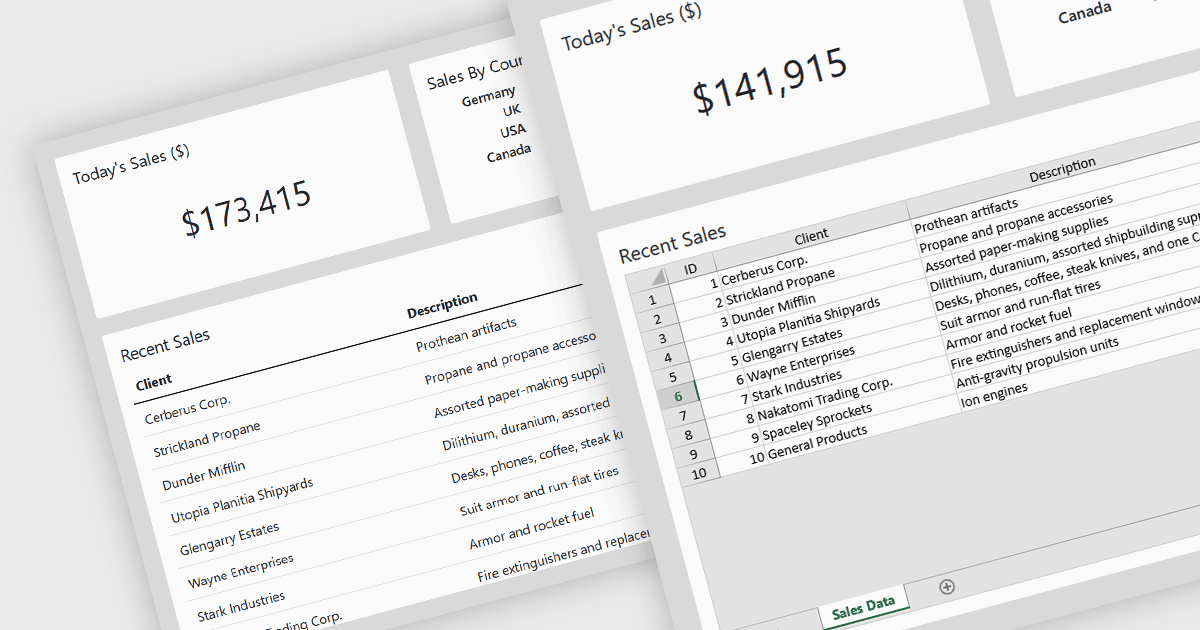
Task: Click Stark Industries row in the left dashboard
Action: 241,607
